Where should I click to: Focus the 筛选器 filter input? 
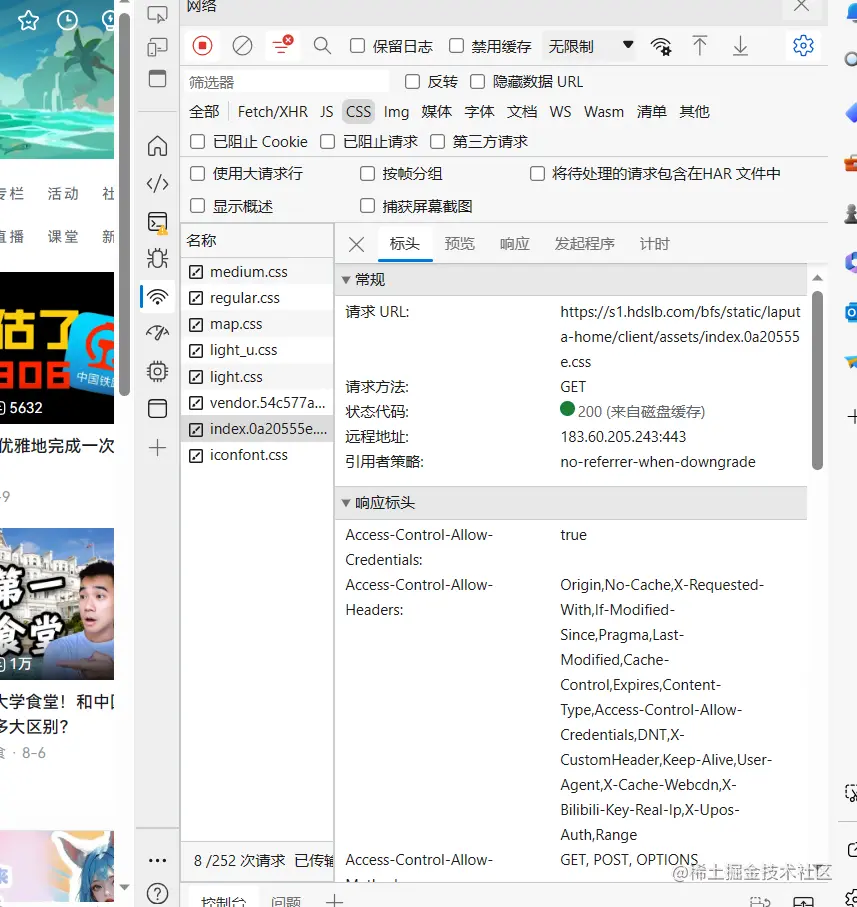tap(287, 82)
